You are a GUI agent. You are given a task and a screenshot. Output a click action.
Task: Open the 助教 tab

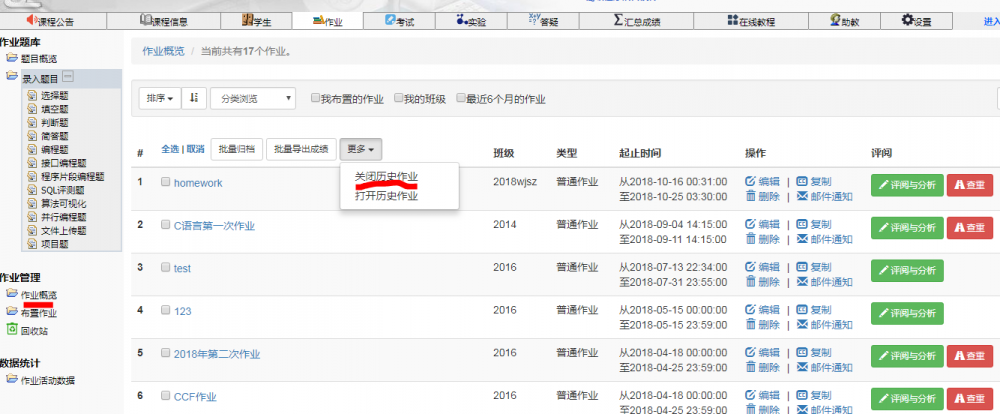(844, 21)
